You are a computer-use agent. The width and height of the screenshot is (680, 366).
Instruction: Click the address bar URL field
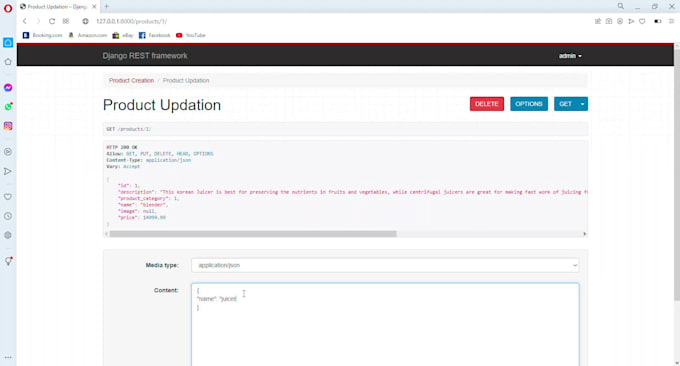131,21
